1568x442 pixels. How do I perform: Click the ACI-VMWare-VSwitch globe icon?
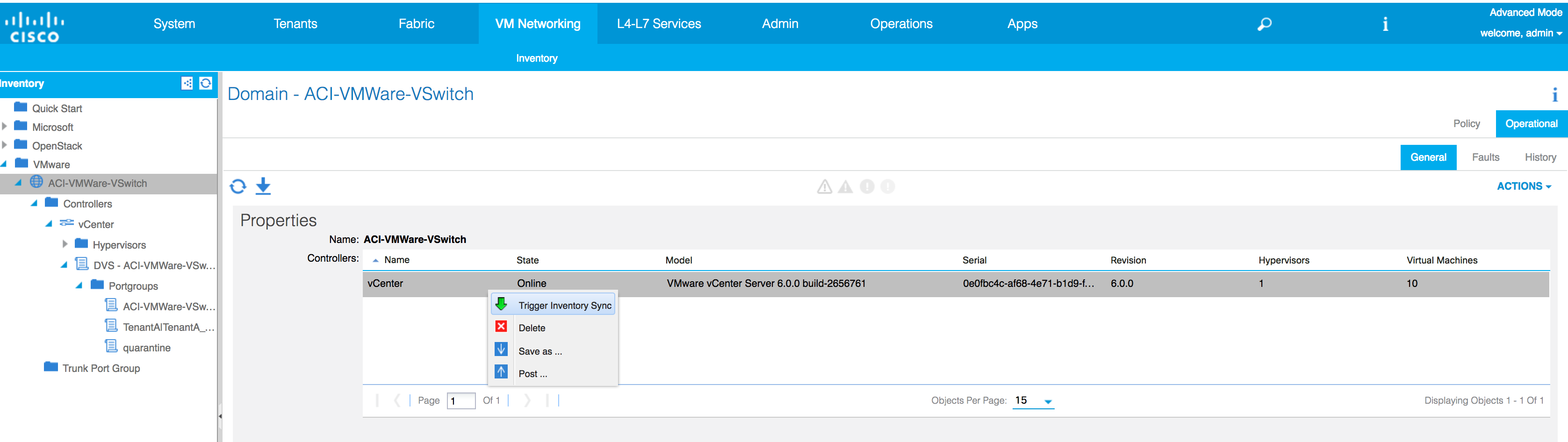[36, 182]
